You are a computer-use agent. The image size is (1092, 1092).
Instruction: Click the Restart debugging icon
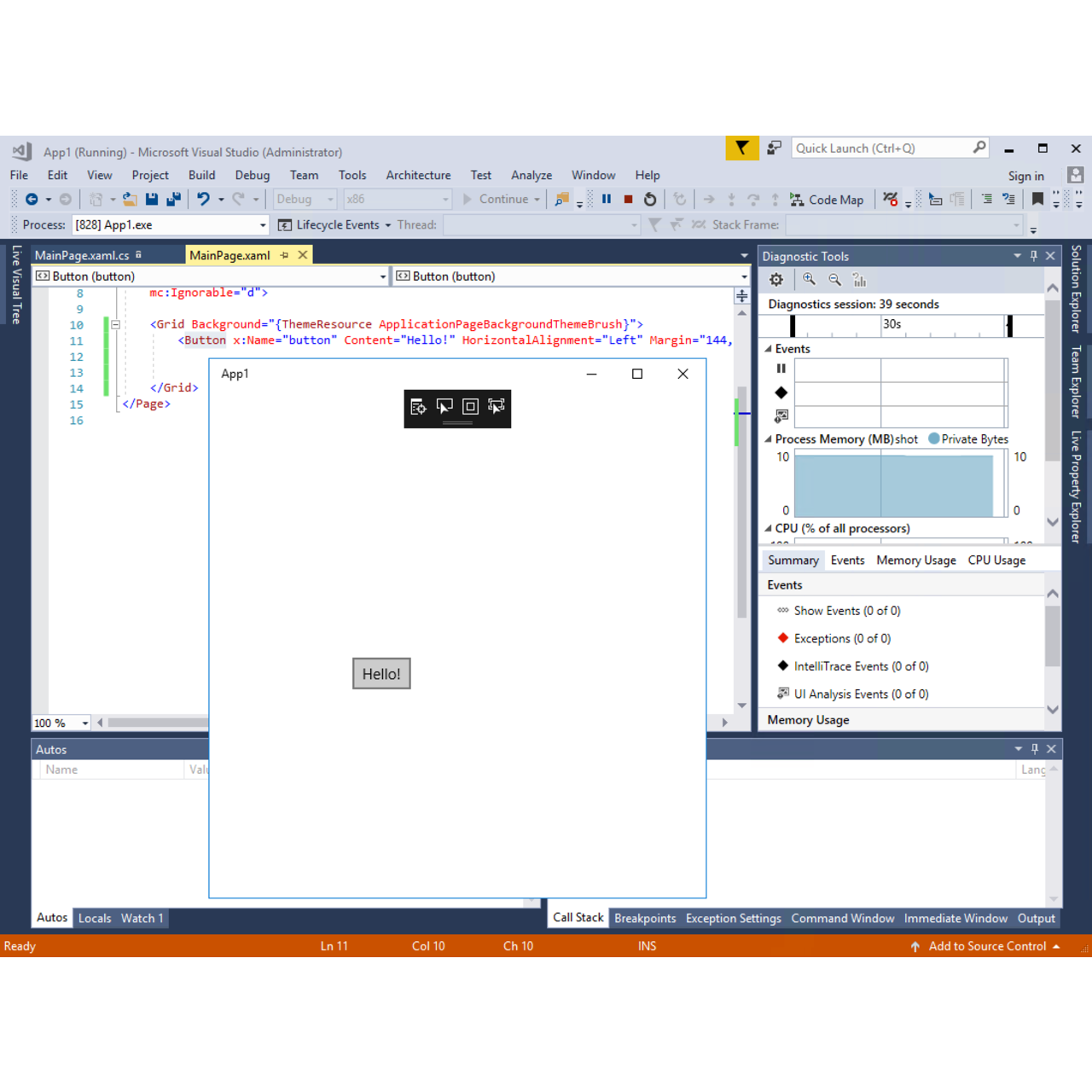point(650,199)
